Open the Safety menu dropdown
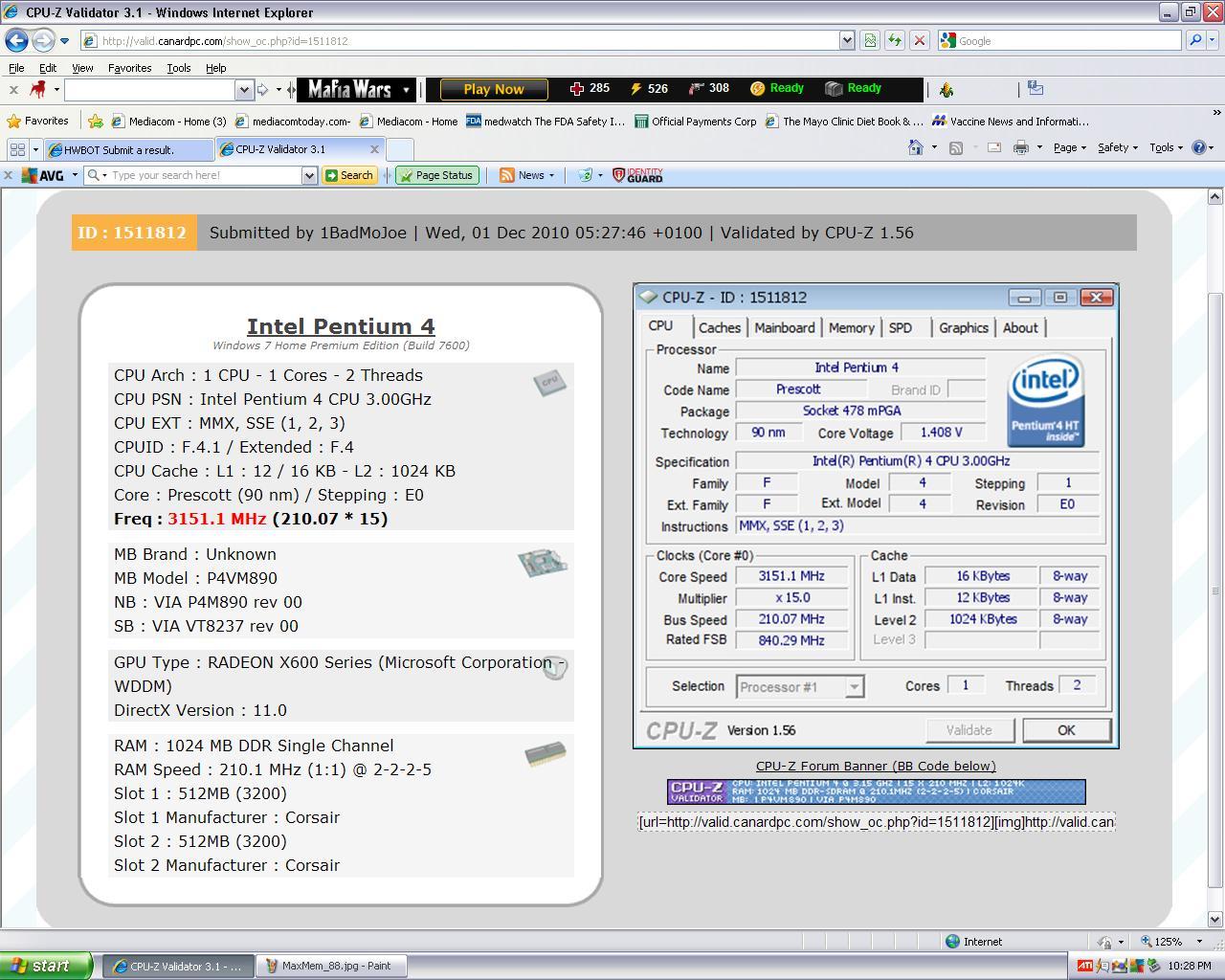 click(x=1117, y=147)
